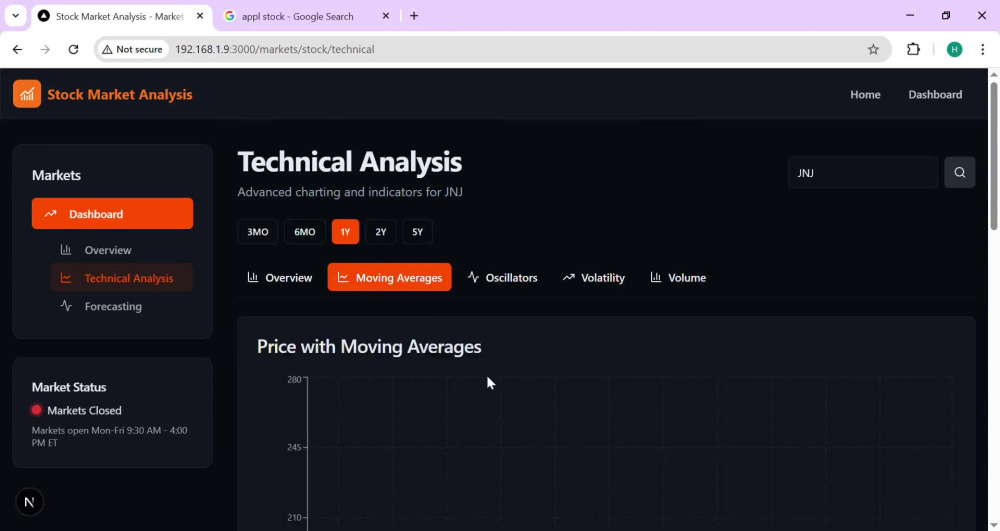Click the orange Stock Market Analysis logo icon
The height and width of the screenshot is (531, 1000).
27,94
